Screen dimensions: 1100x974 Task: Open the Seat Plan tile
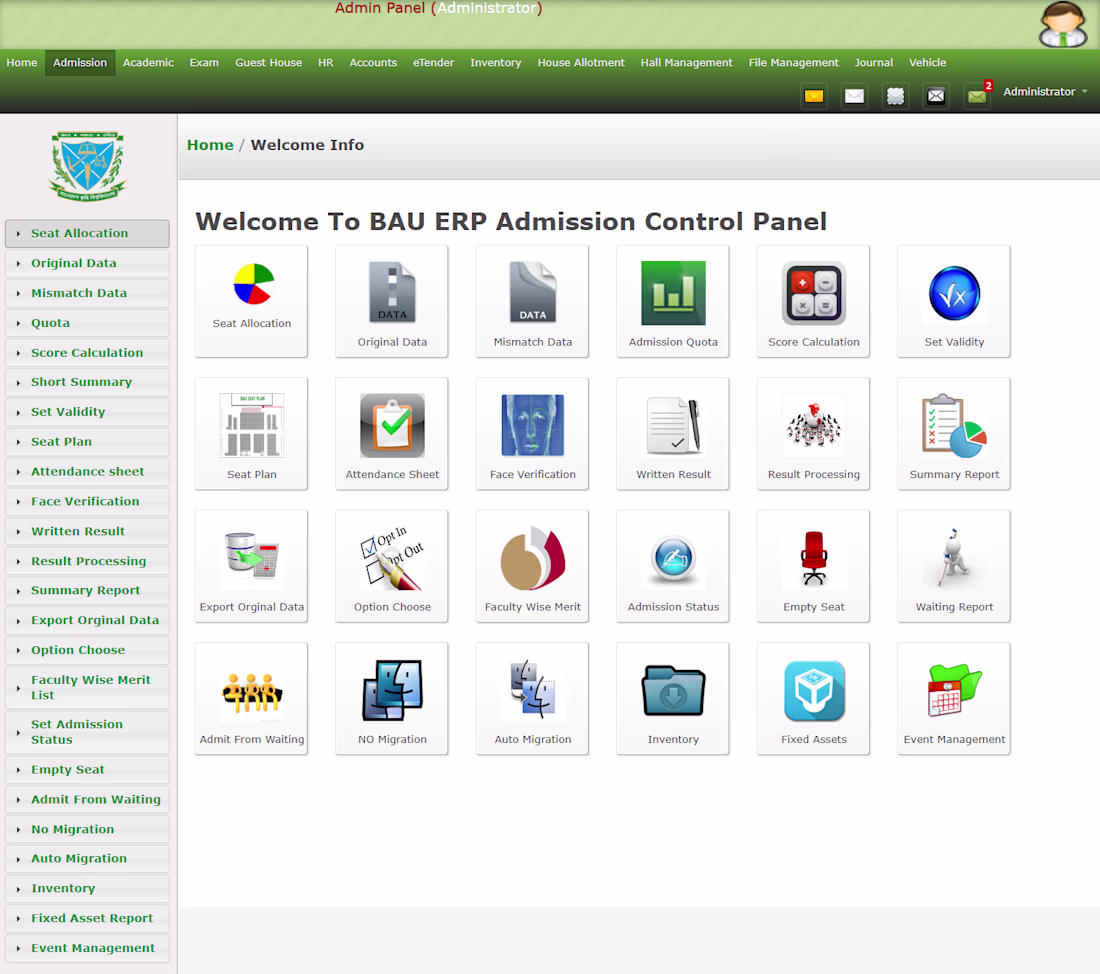point(251,434)
